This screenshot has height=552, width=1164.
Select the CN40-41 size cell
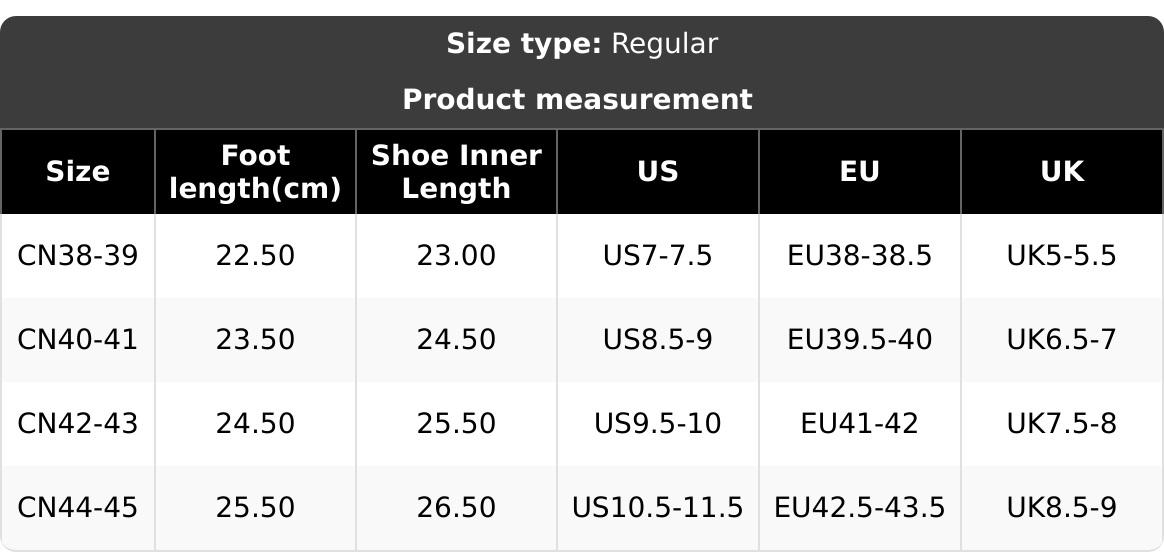[78, 340]
